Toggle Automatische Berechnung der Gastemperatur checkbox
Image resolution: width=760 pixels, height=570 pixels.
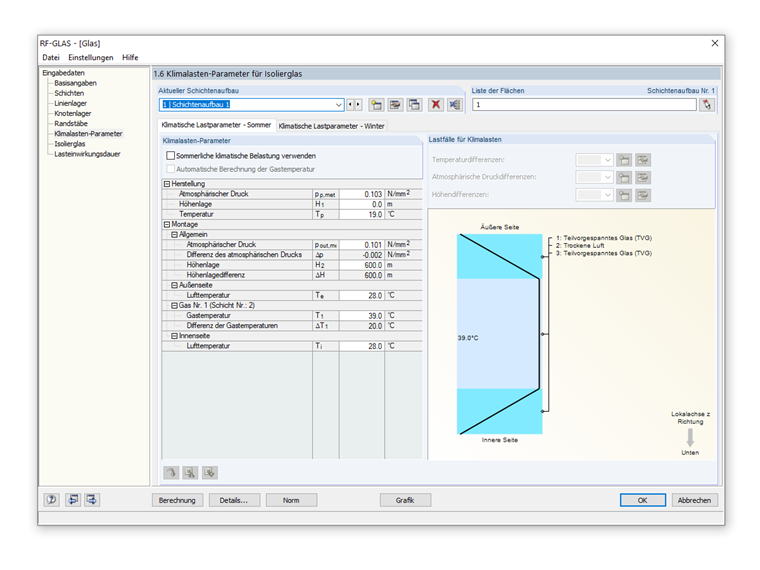171,169
